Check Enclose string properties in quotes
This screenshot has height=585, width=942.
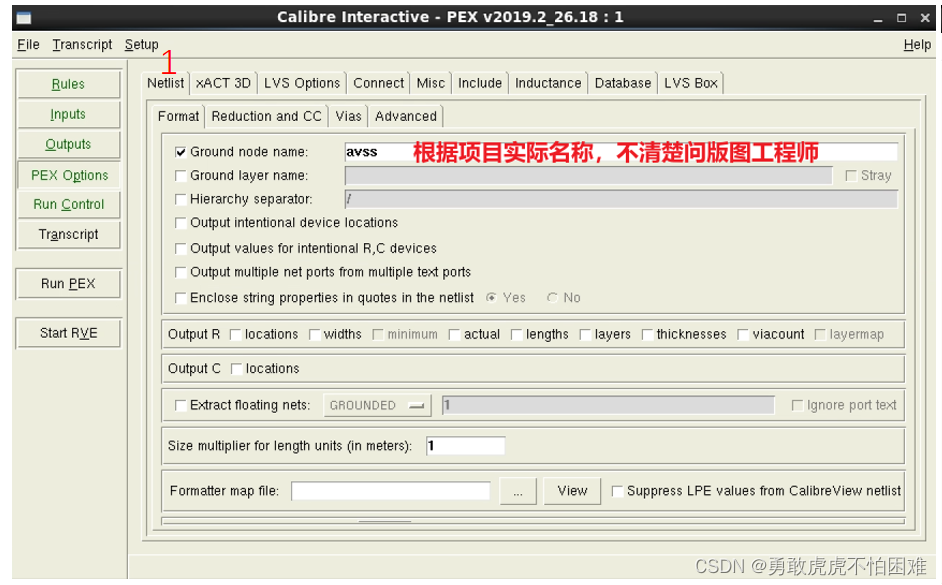(180, 298)
